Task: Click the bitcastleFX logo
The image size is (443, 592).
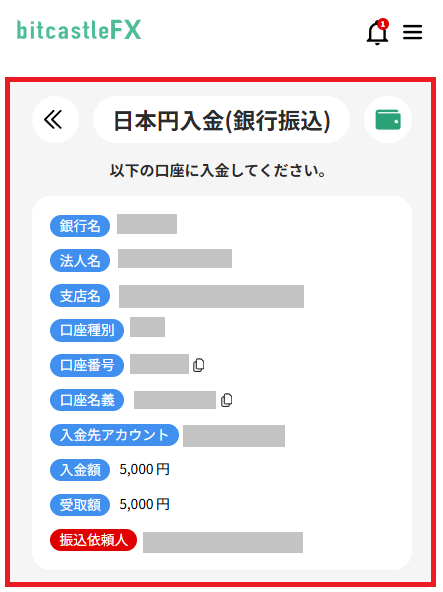Action: (79, 30)
